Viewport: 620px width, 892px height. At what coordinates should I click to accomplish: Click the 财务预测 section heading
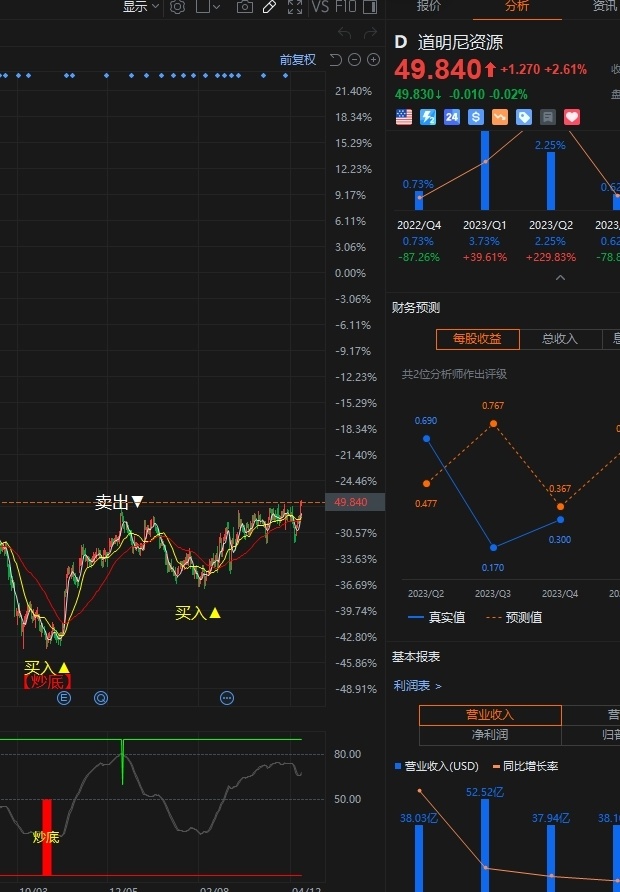coord(416,308)
